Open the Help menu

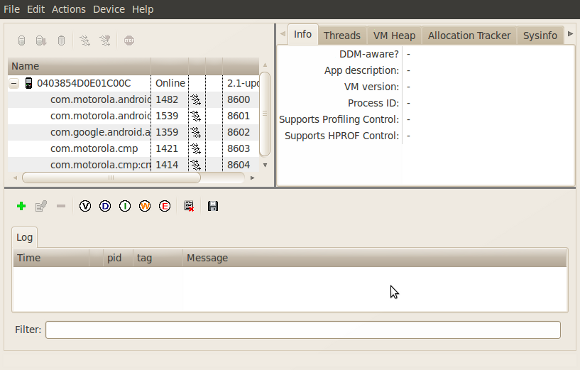(143, 9)
